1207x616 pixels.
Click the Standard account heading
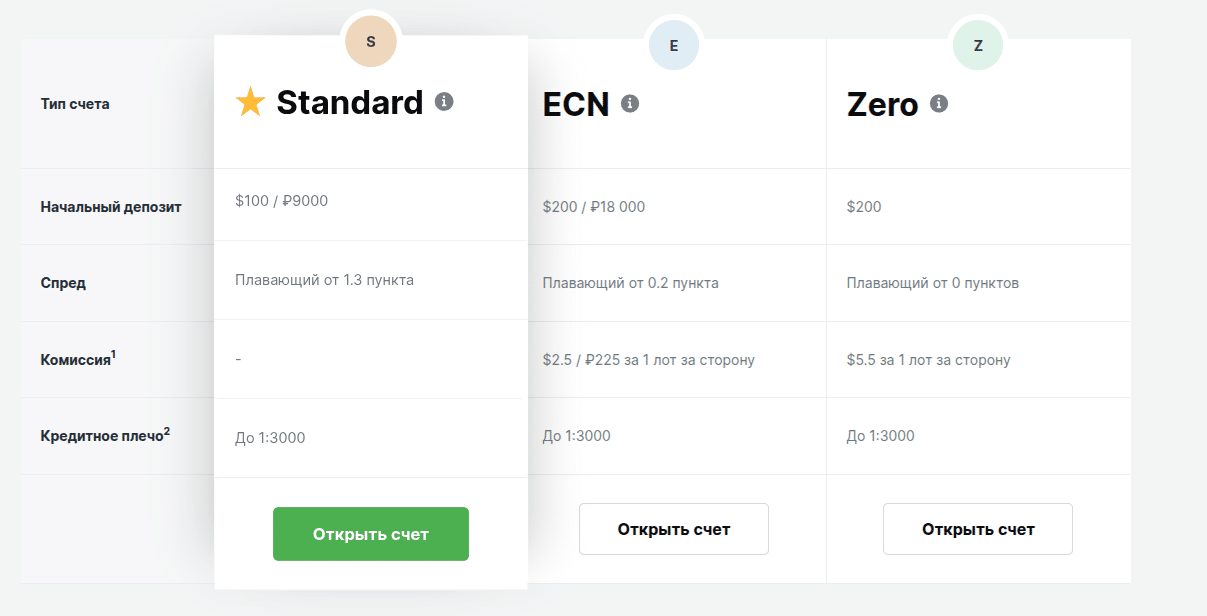click(350, 102)
